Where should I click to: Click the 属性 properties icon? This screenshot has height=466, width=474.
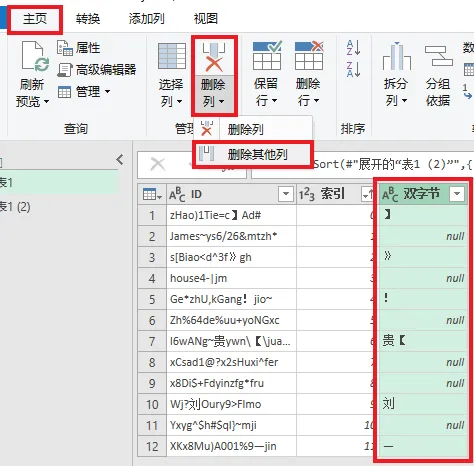click(x=64, y=48)
